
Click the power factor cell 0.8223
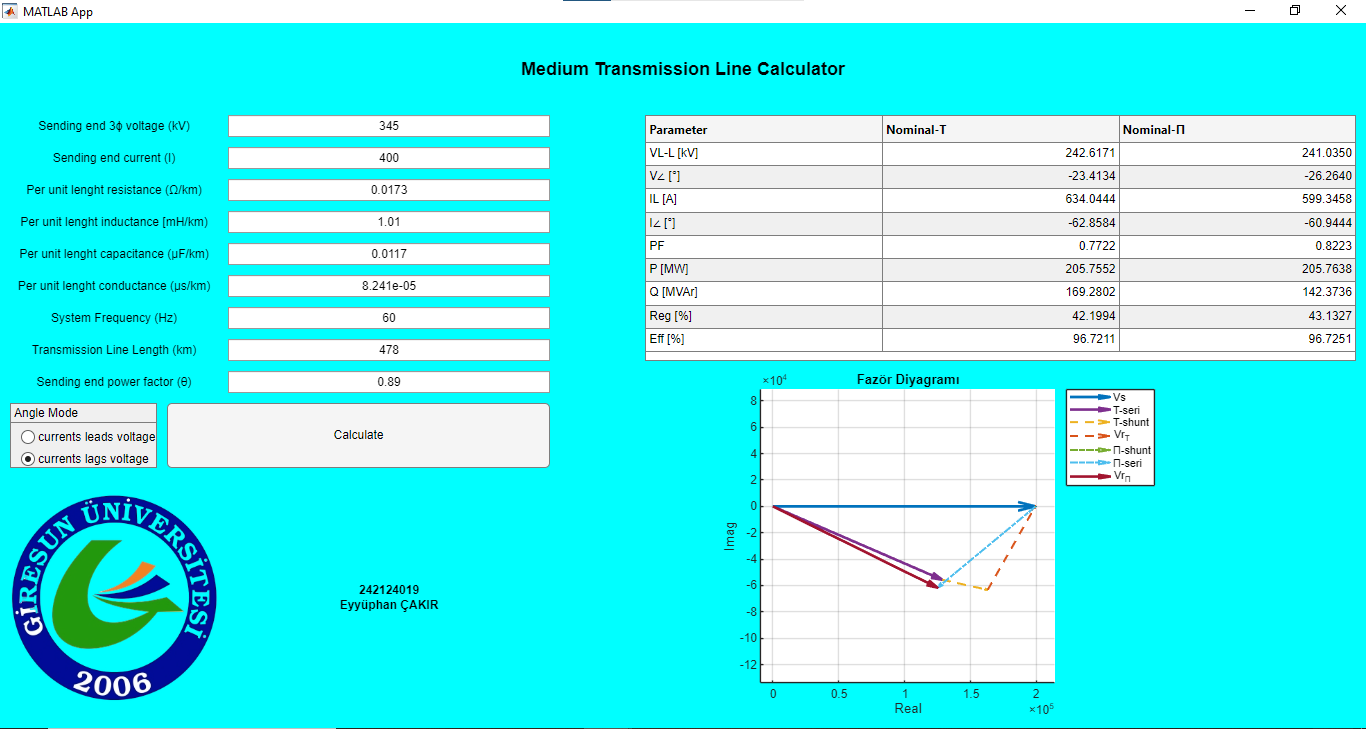pos(1237,247)
